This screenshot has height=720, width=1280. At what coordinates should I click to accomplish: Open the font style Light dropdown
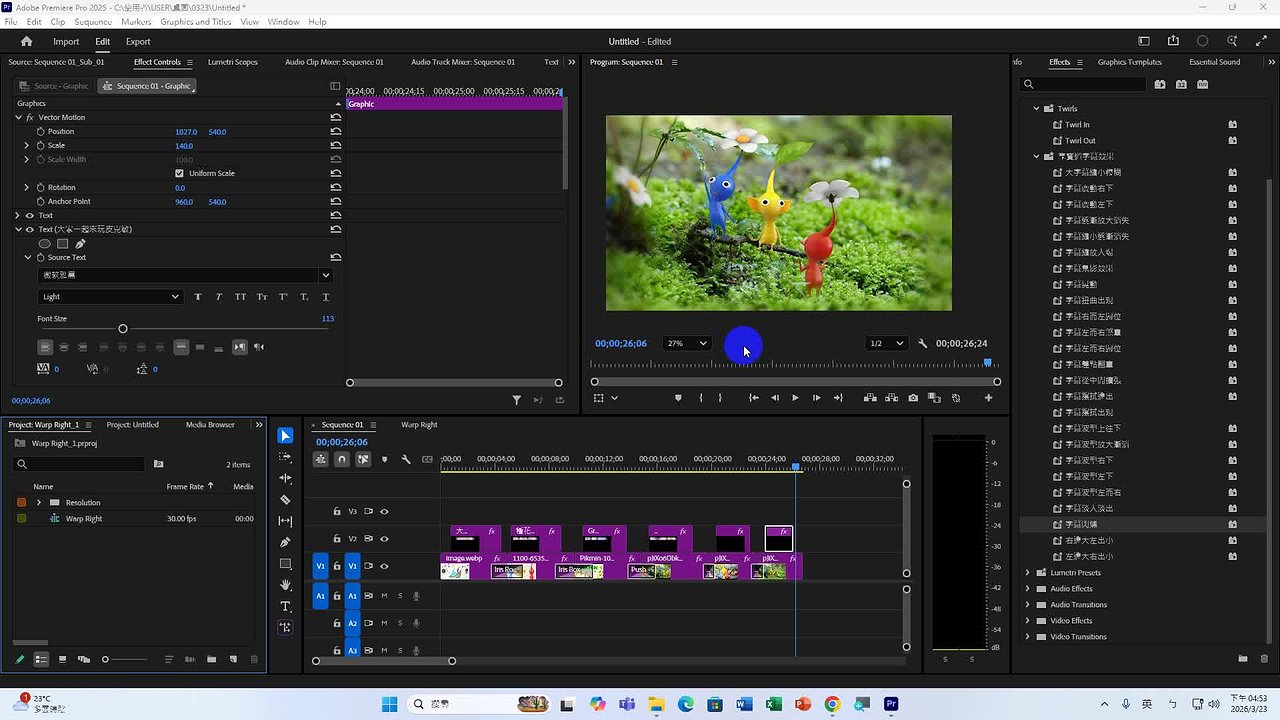pos(110,297)
